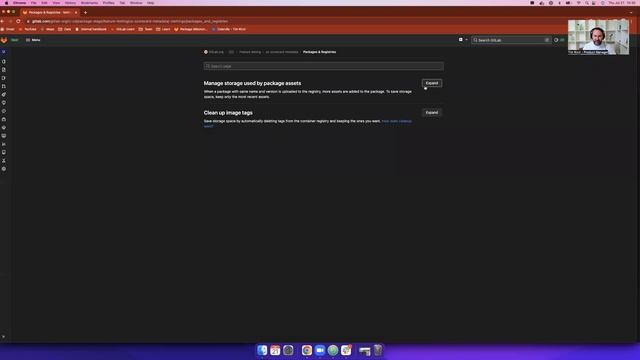Image resolution: width=640 pixels, height=360 pixels.
Task: Open the Help menu
Action: [x=151, y=3]
